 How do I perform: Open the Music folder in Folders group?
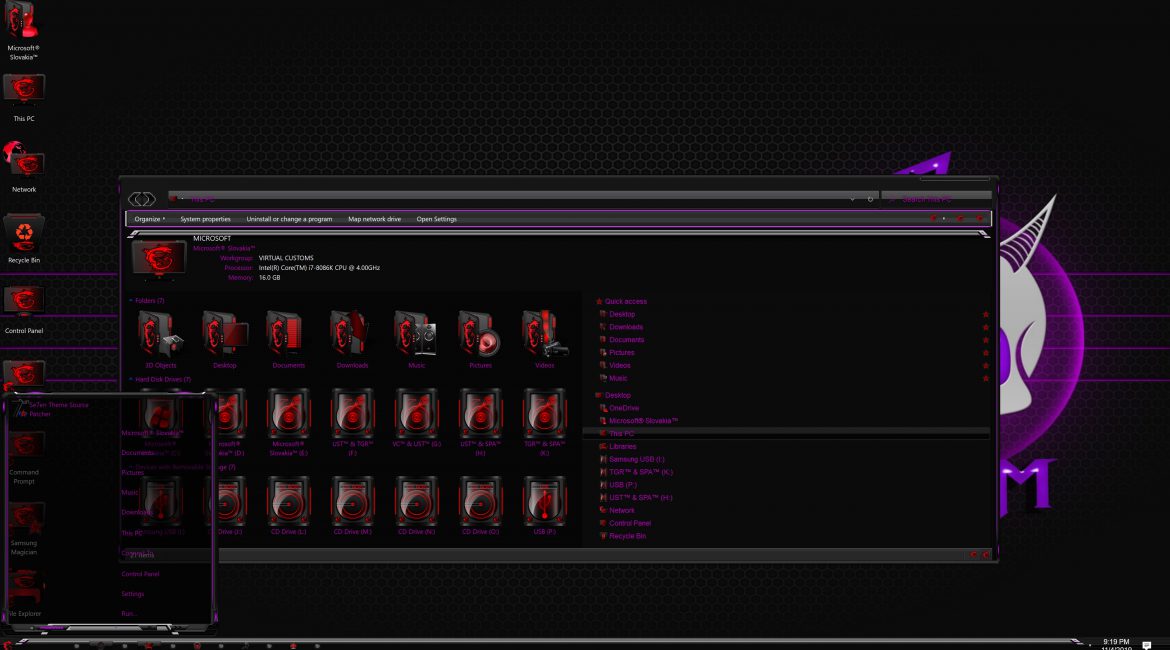point(416,334)
